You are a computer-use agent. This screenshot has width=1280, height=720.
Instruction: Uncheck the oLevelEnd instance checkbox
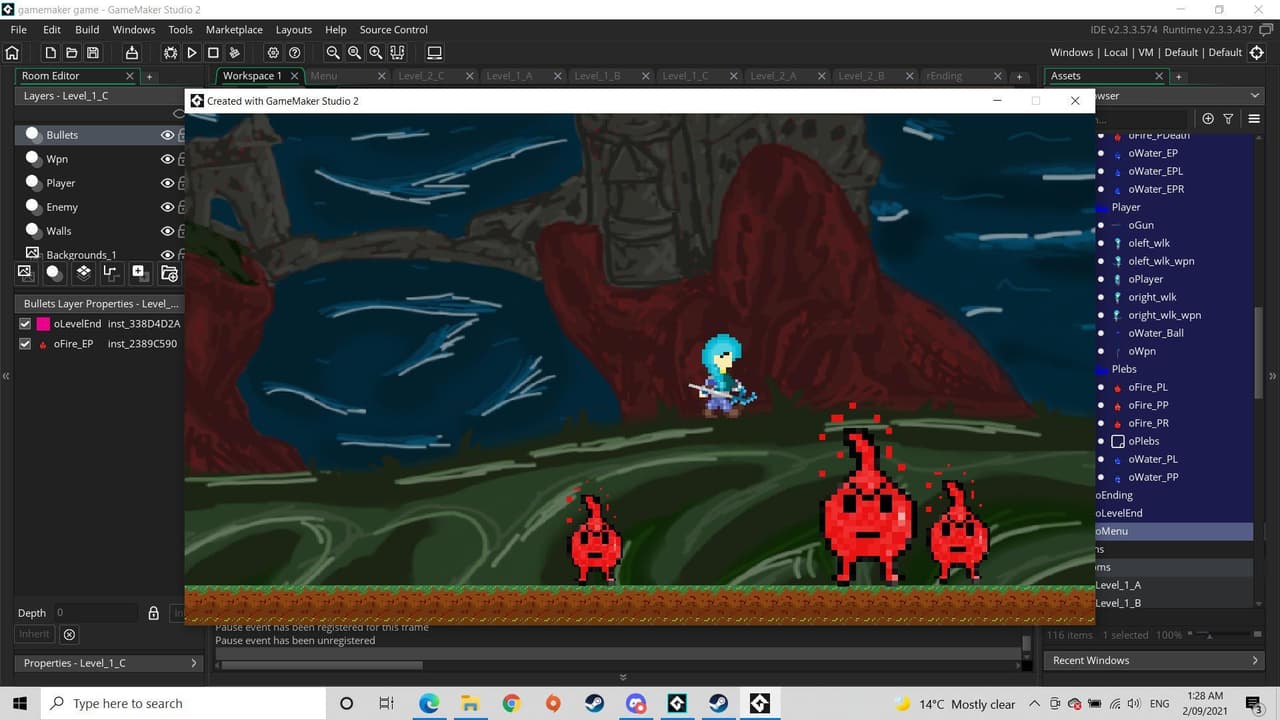(x=26, y=324)
